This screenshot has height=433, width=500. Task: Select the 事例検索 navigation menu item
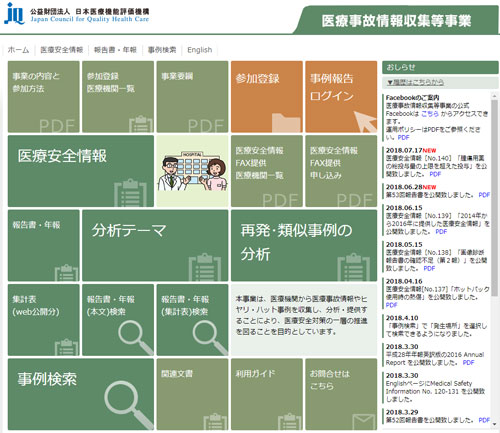click(x=162, y=50)
